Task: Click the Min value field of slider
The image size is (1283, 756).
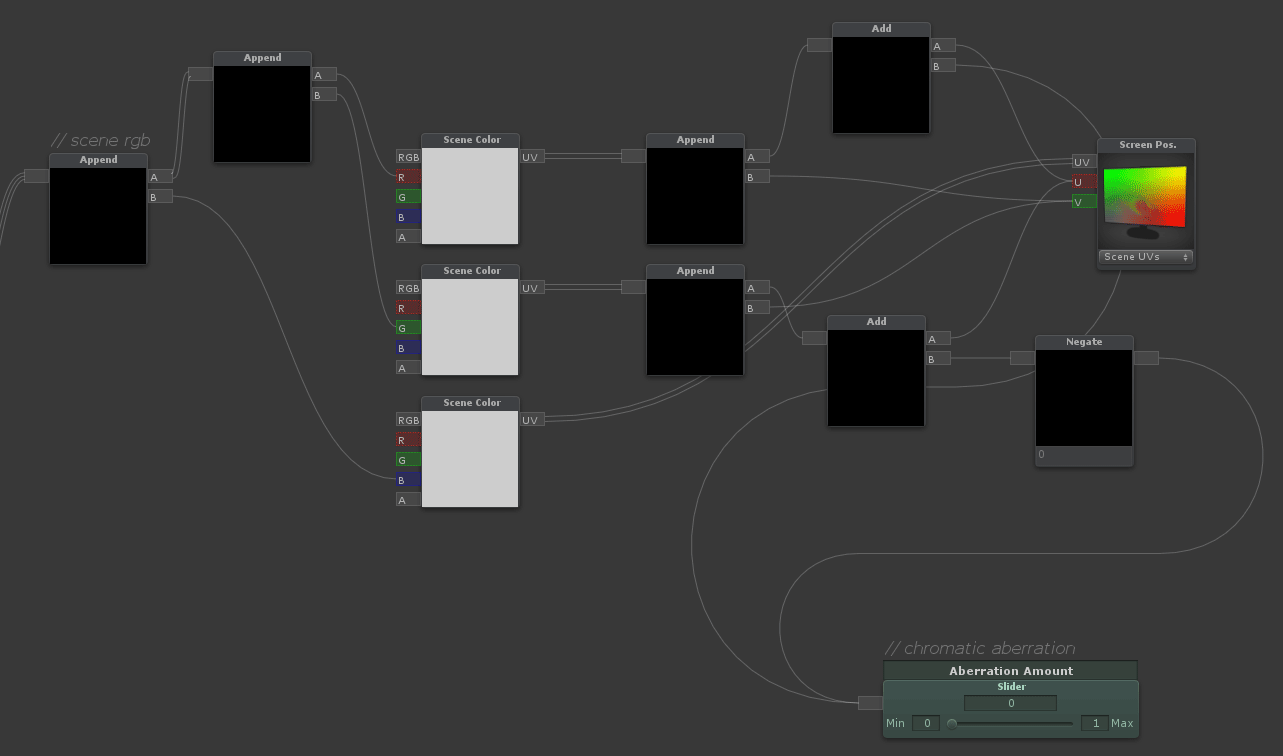Action: [x=926, y=723]
